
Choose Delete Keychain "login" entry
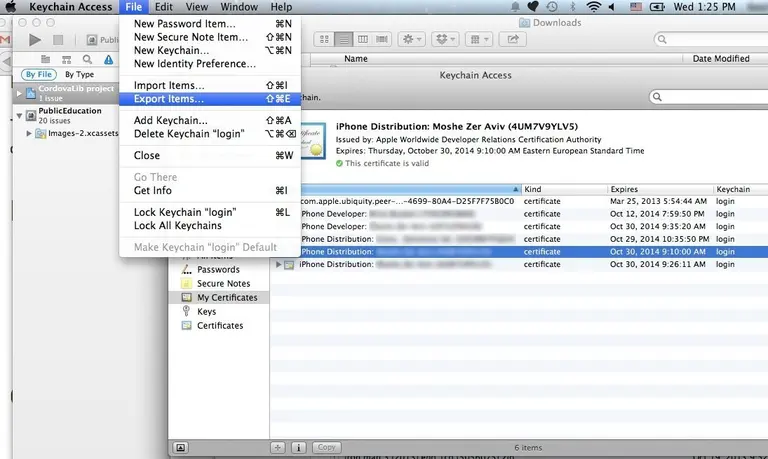click(210, 134)
